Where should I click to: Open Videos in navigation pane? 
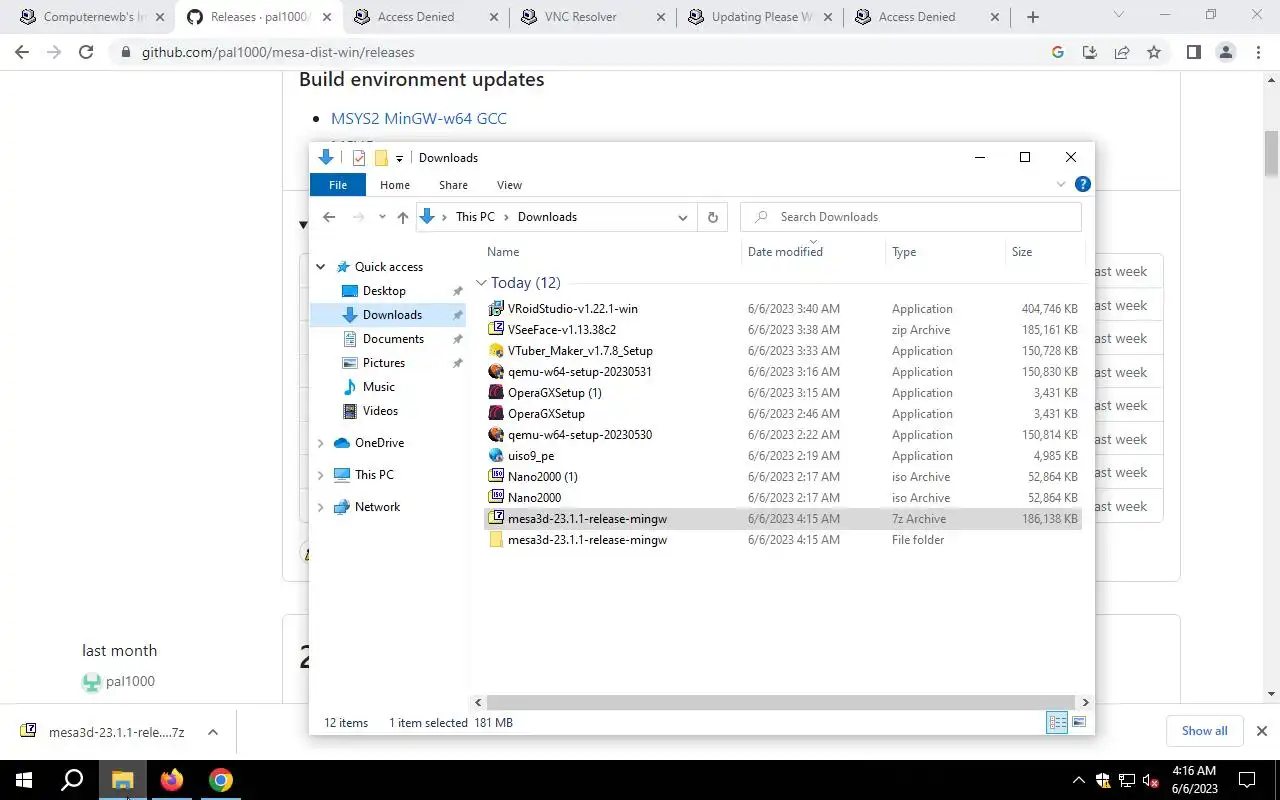coord(380,411)
